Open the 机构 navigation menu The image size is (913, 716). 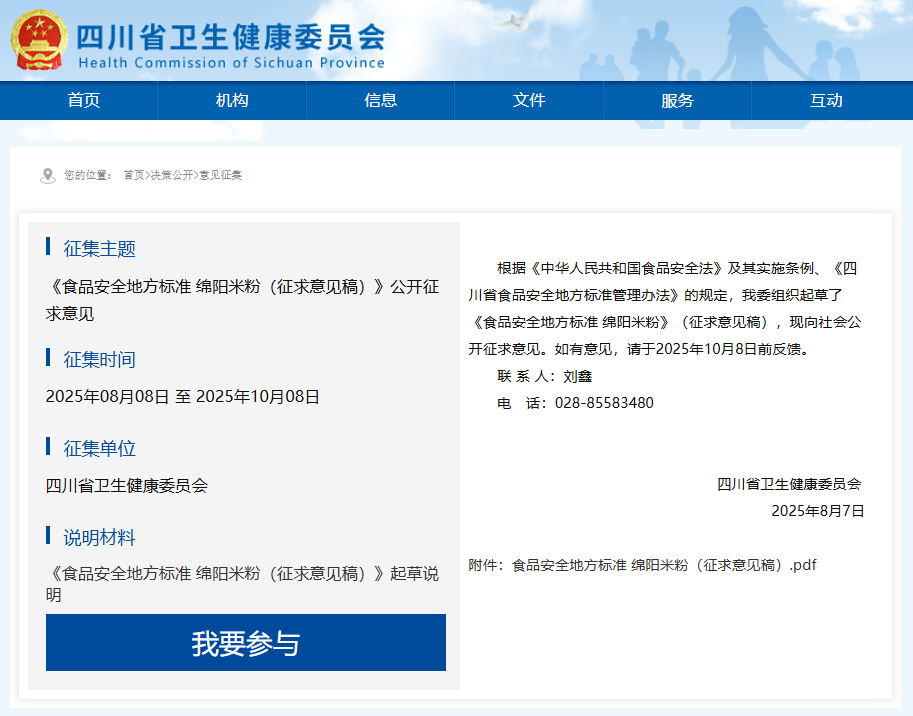(x=232, y=100)
